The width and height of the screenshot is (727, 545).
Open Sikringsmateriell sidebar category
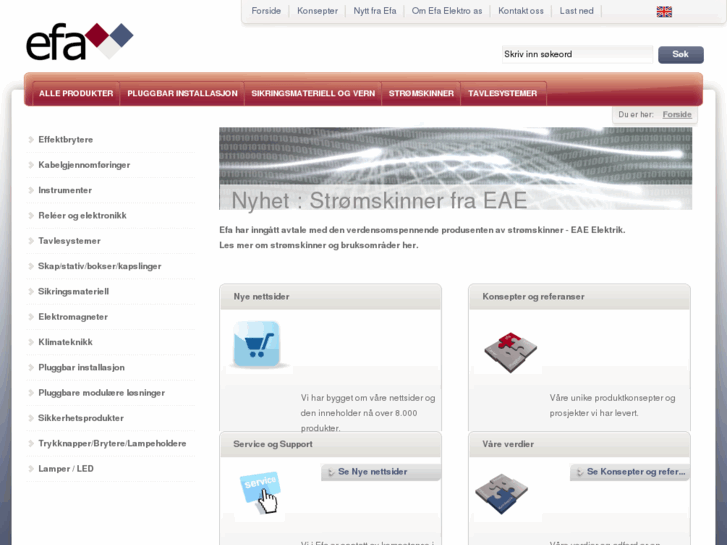point(73,291)
